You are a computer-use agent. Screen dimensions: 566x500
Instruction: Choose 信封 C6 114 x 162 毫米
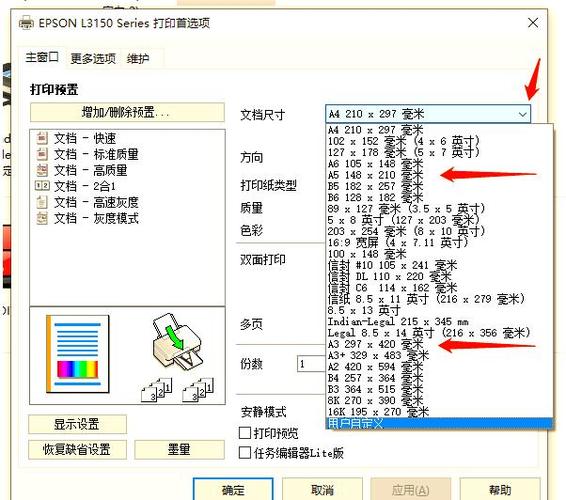point(439,288)
